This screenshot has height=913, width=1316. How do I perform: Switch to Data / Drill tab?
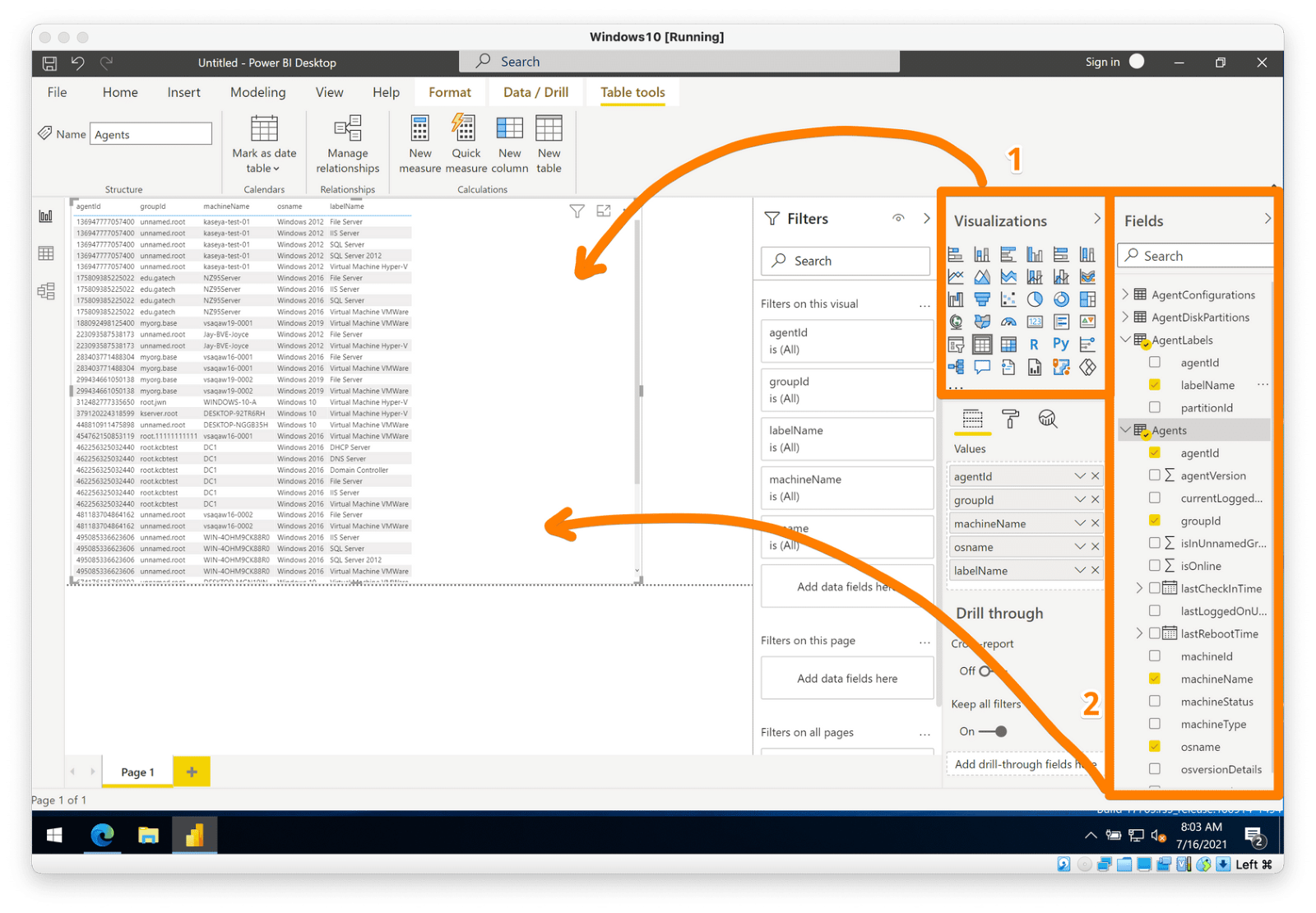[535, 92]
